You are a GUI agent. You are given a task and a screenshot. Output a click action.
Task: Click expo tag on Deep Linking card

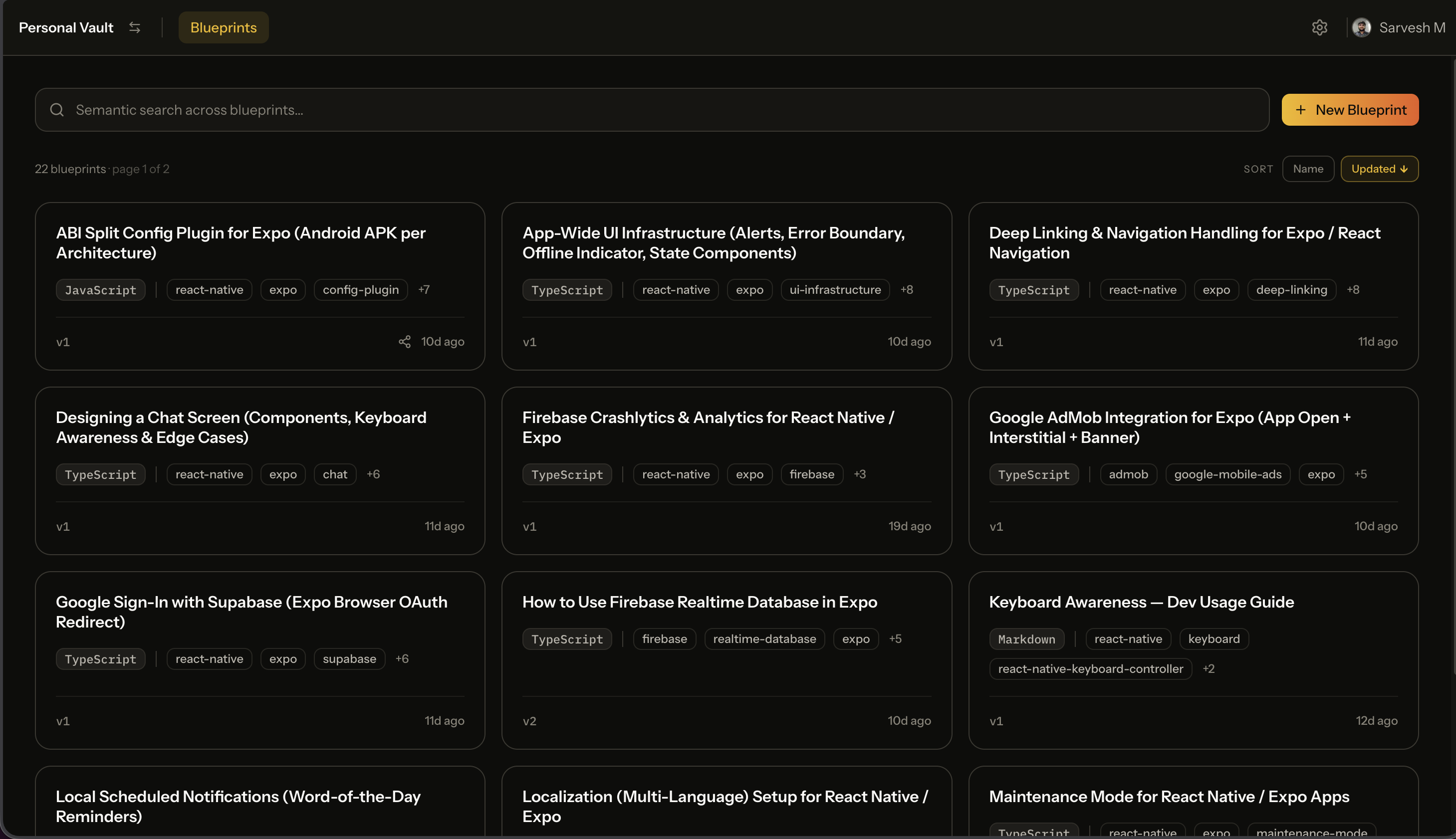click(x=1216, y=290)
